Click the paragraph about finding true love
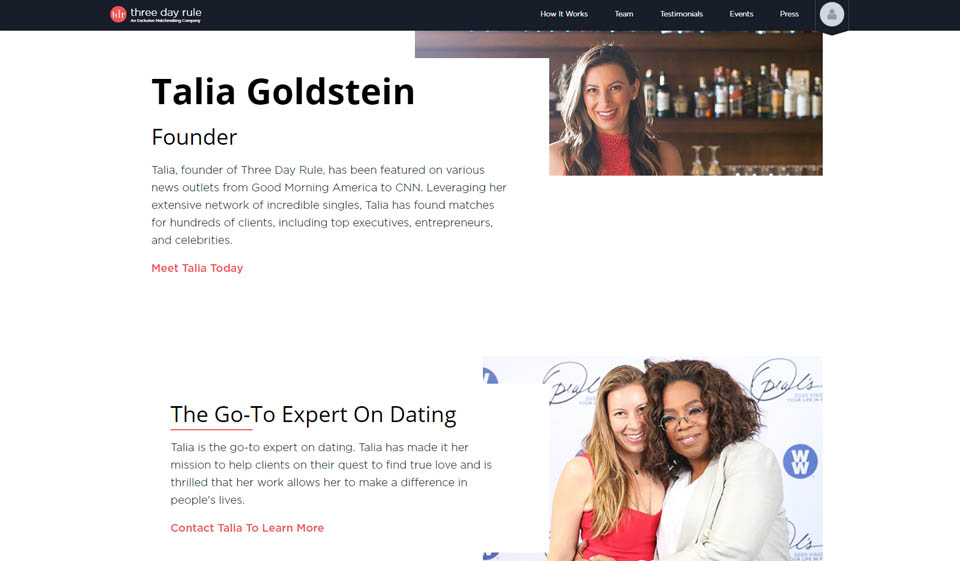This screenshot has height=561, width=960. tap(331, 473)
